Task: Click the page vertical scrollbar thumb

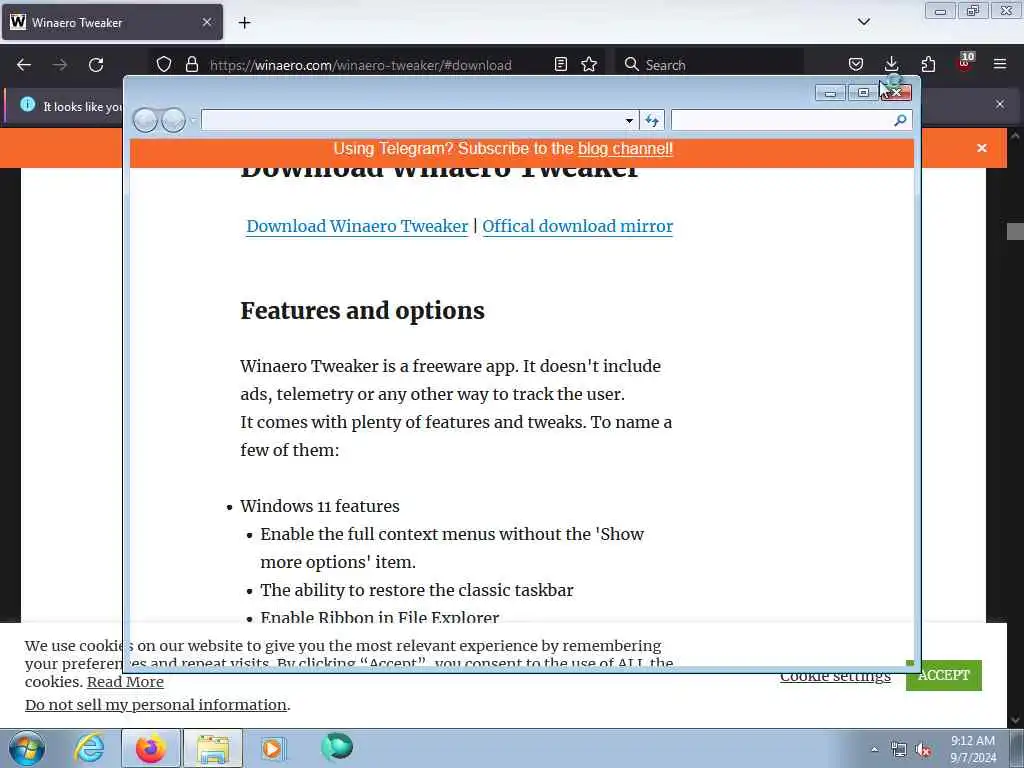Action: coord(1015,231)
